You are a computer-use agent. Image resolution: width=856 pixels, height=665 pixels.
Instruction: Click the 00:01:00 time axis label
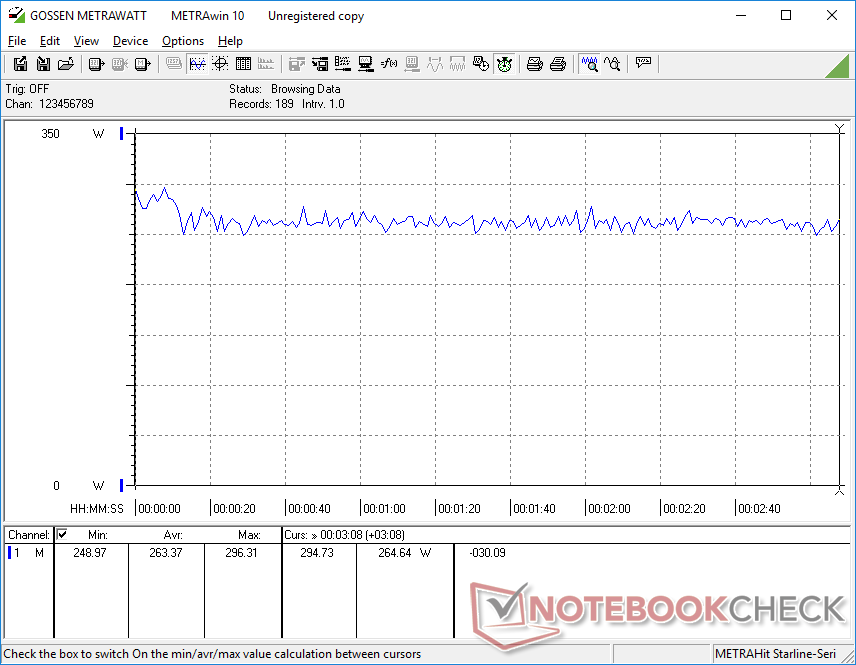click(384, 509)
